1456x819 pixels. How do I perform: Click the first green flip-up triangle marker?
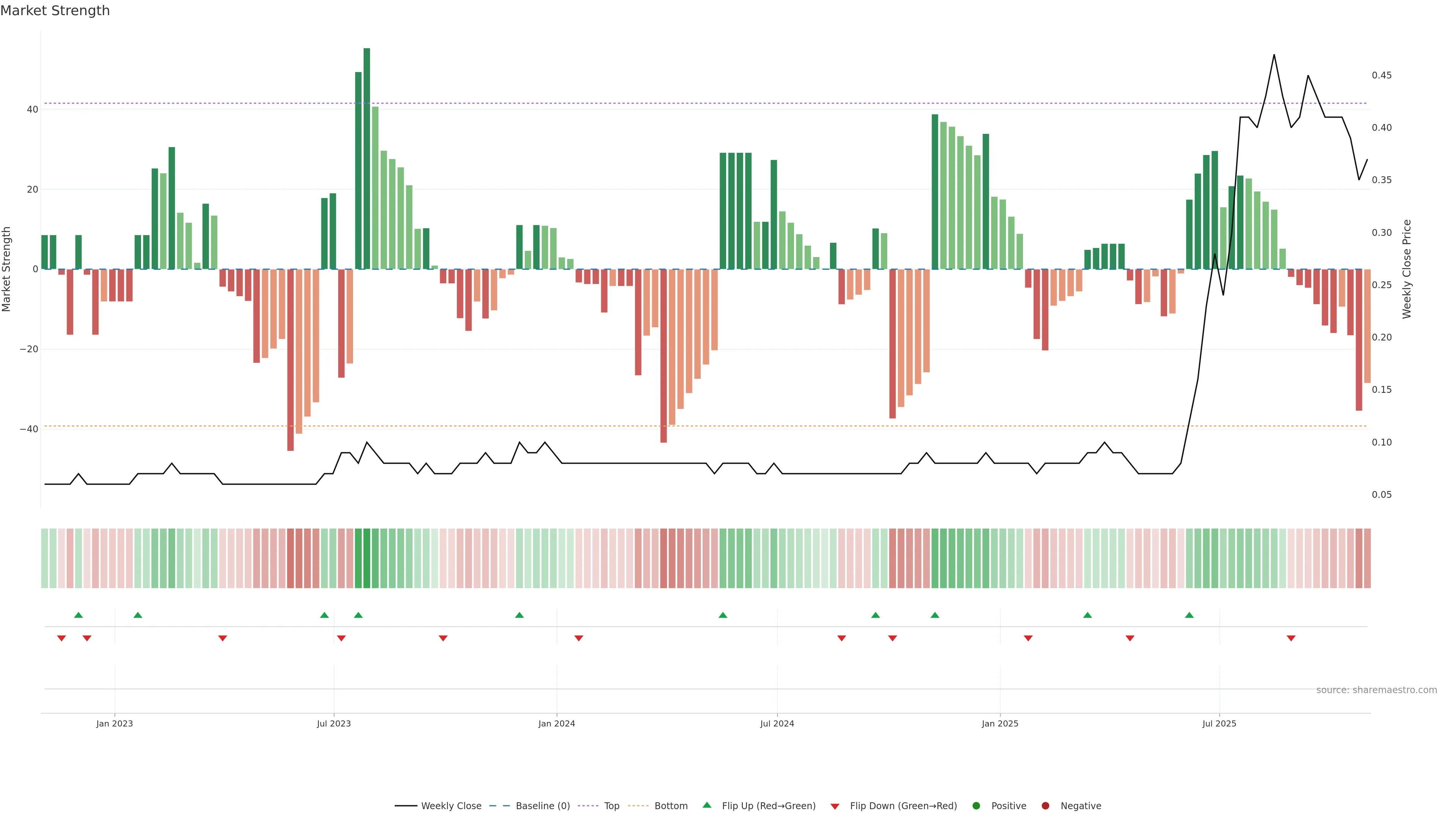[78, 615]
